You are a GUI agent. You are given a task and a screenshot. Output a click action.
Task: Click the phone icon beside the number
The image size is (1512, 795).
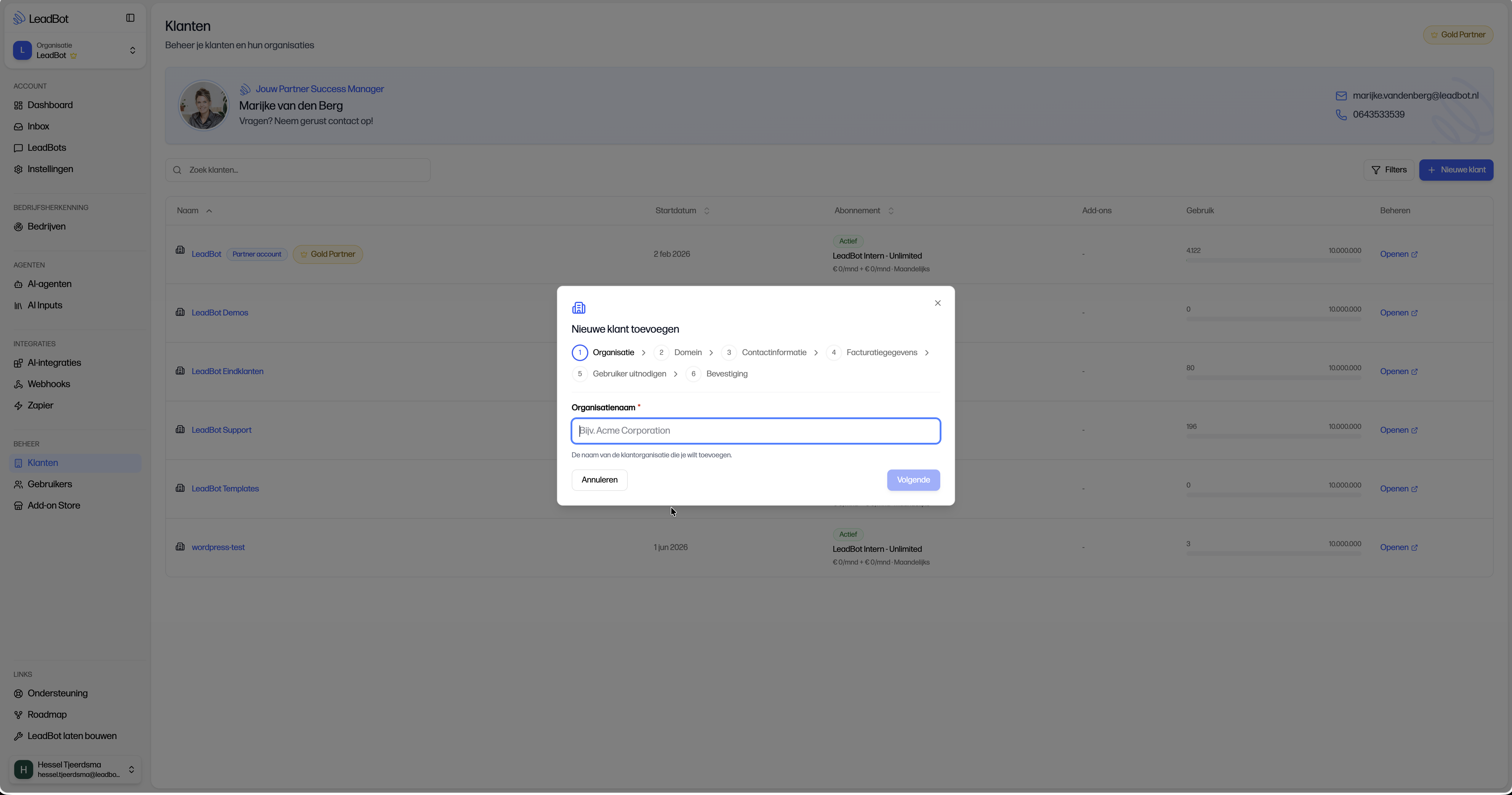tap(1340, 114)
